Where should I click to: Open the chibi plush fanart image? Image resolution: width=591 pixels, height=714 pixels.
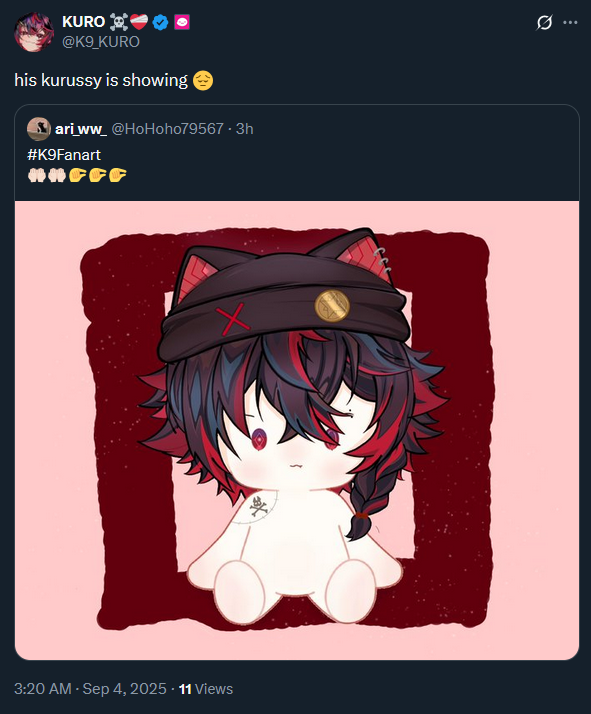tap(297, 430)
